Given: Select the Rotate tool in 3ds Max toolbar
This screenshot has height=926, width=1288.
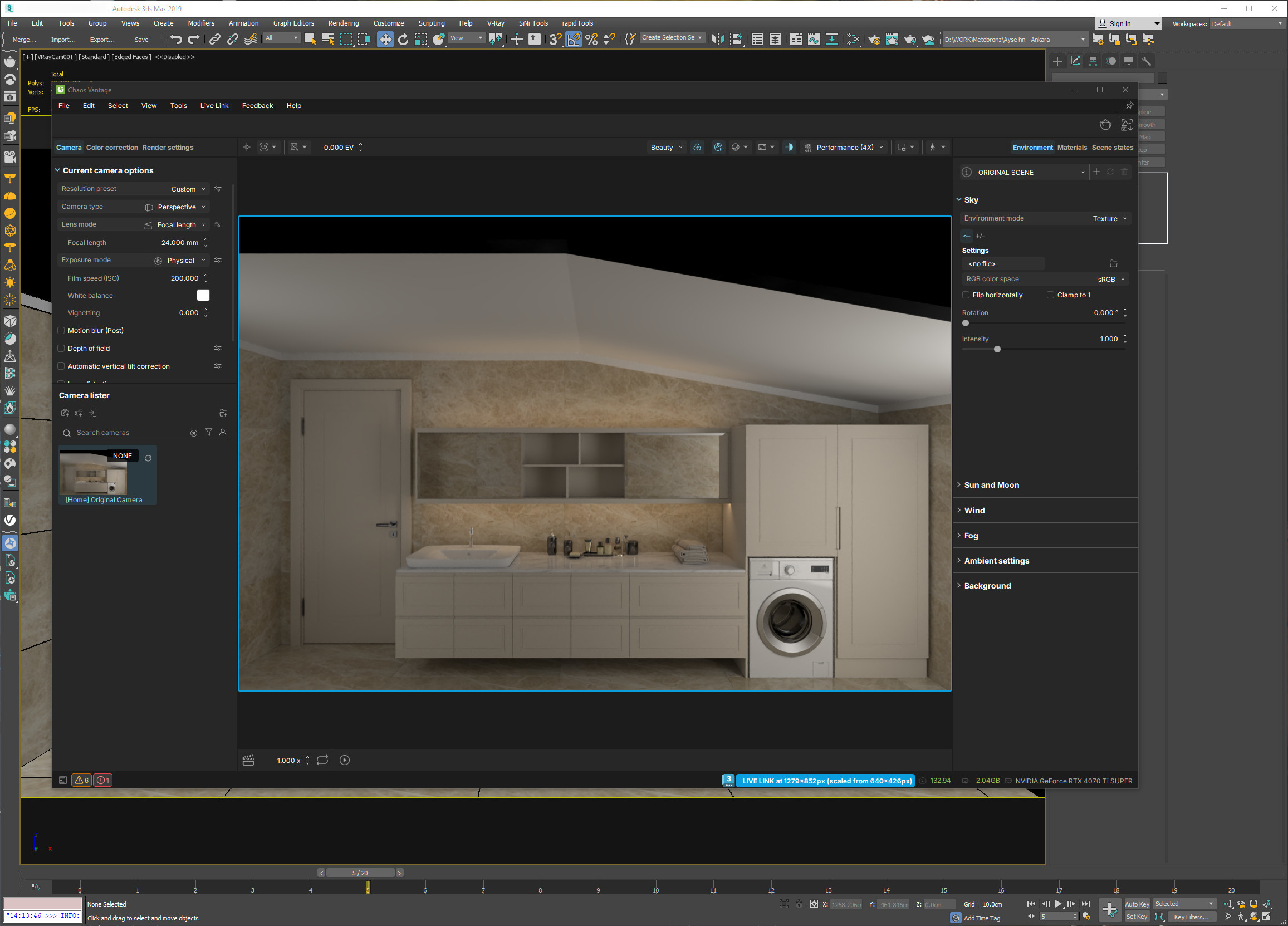Looking at the screenshot, I should pyautogui.click(x=403, y=39).
